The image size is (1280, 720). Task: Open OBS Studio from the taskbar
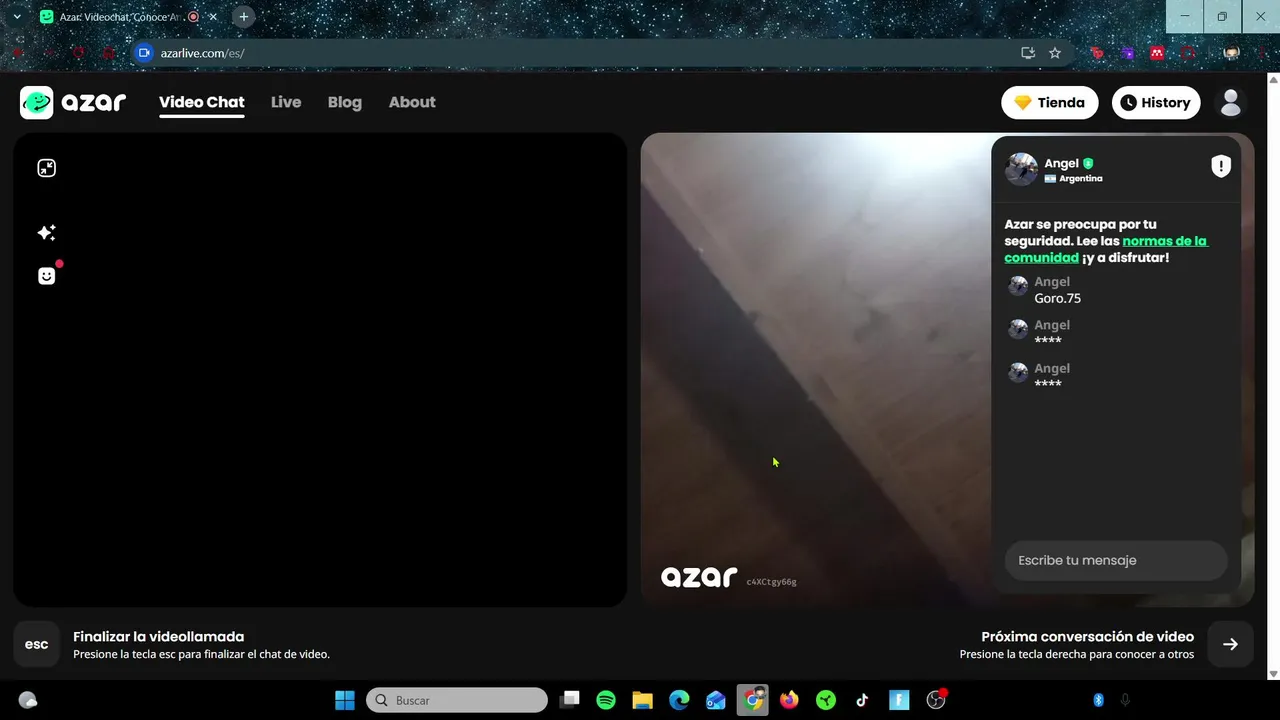coord(936,700)
